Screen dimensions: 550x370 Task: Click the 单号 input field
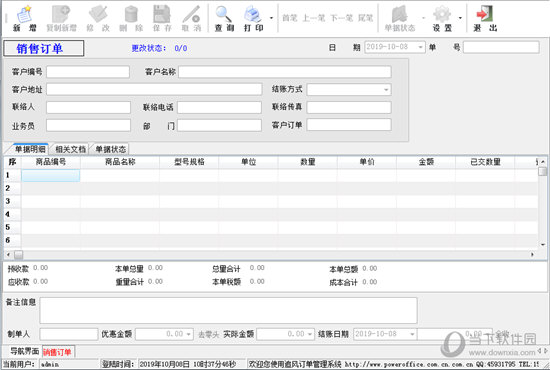tap(501, 47)
